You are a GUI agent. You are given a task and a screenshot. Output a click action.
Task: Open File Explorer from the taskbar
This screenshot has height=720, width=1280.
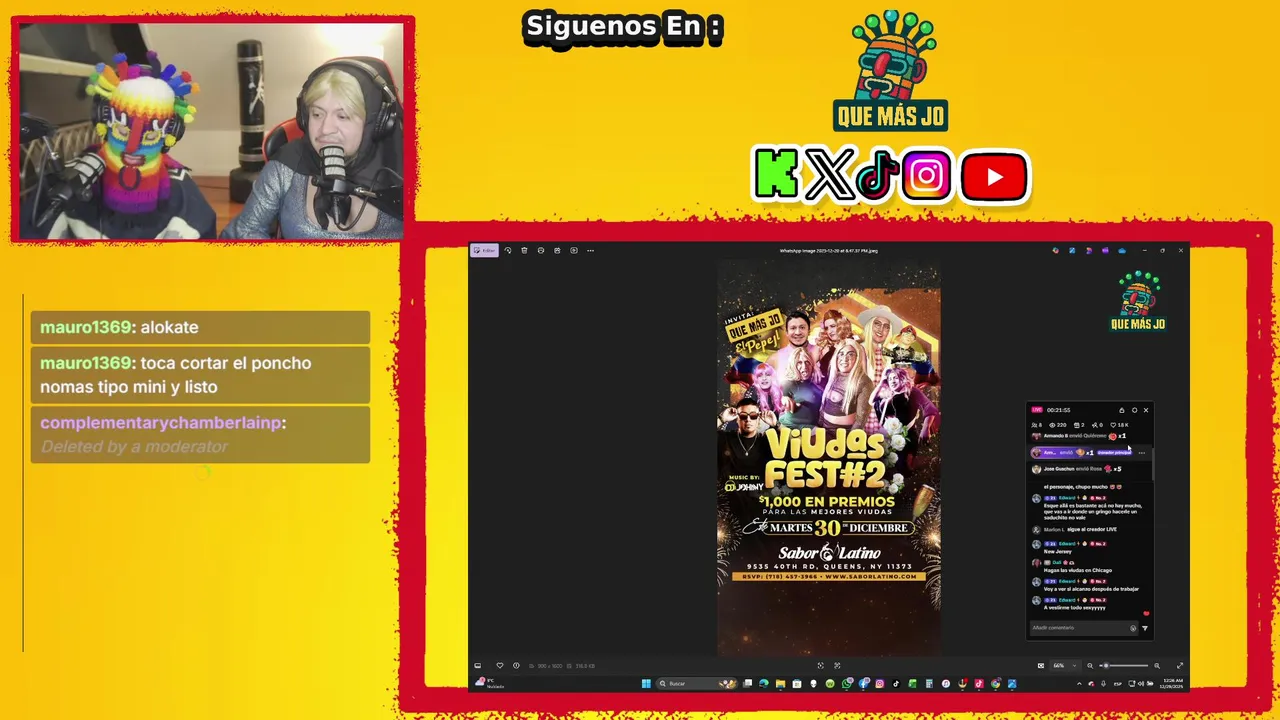pyautogui.click(x=781, y=684)
